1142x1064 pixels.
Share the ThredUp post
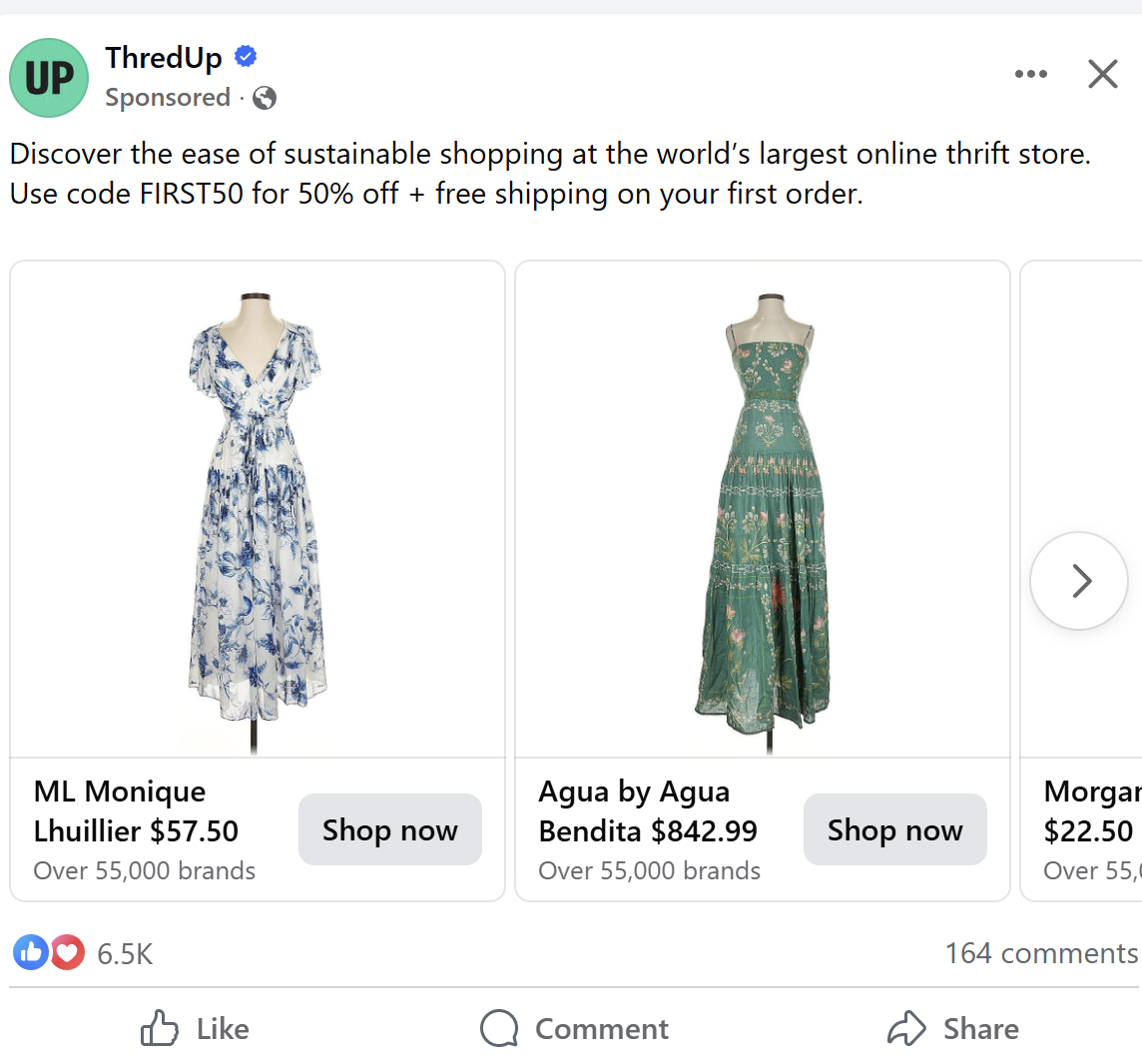pos(953,1029)
